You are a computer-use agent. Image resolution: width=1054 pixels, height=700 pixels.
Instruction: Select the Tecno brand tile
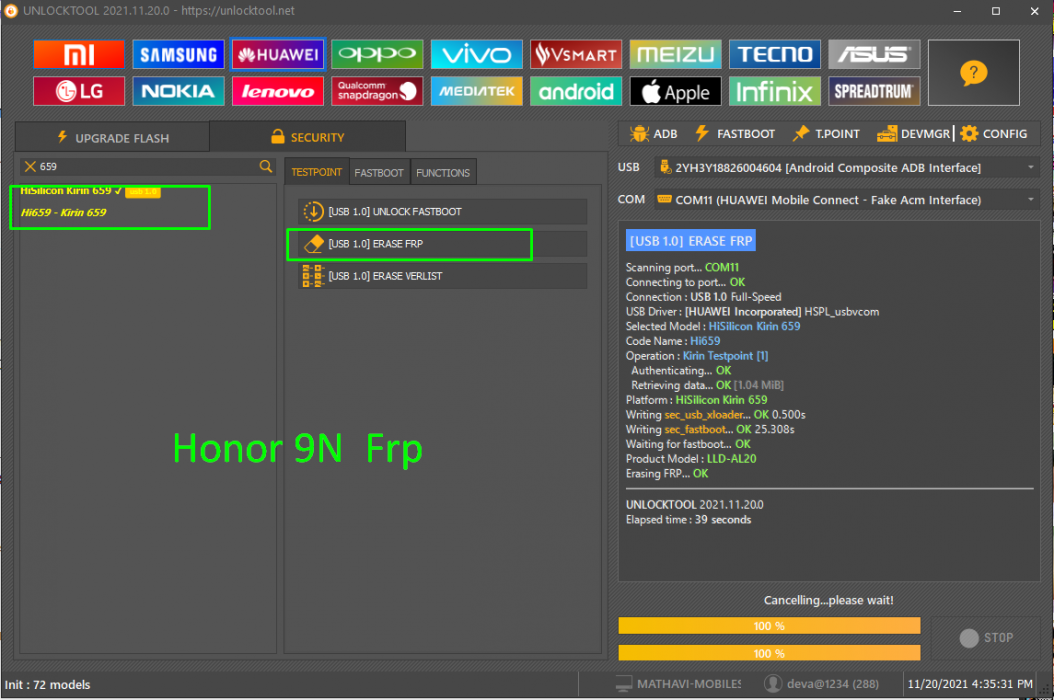775,54
